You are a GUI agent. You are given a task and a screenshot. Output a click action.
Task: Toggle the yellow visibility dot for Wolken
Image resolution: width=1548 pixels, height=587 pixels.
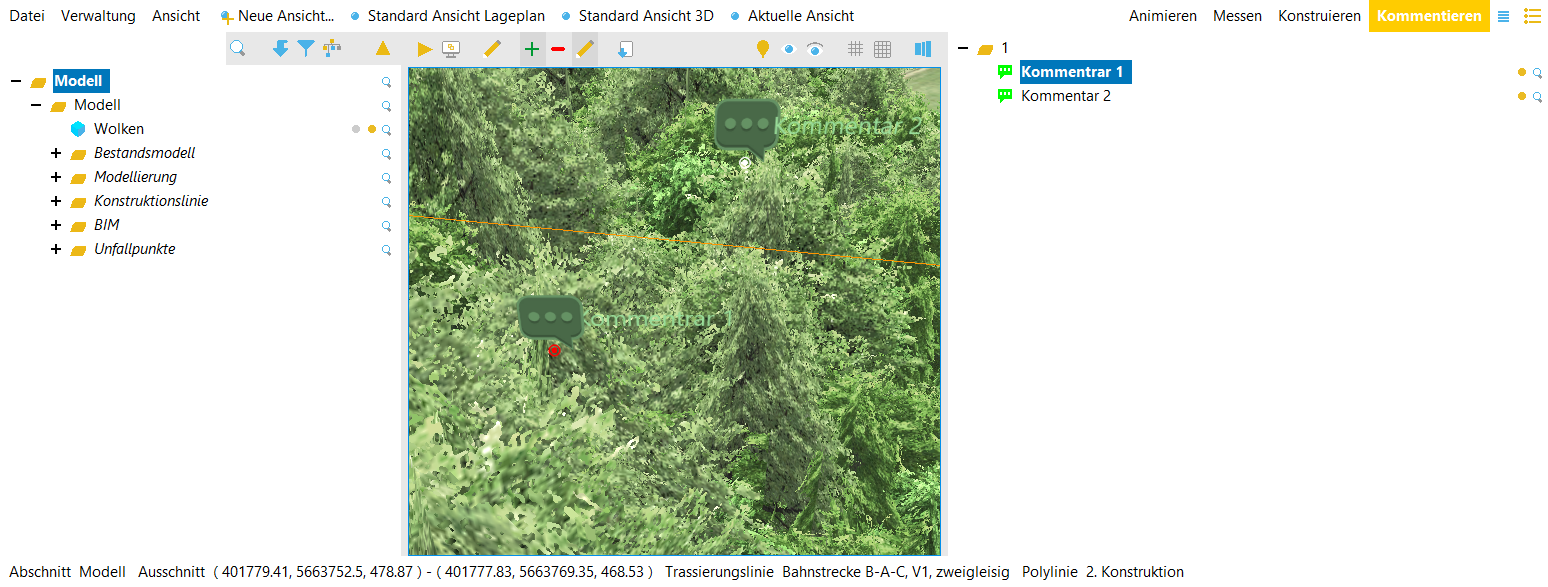tap(372, 129)
